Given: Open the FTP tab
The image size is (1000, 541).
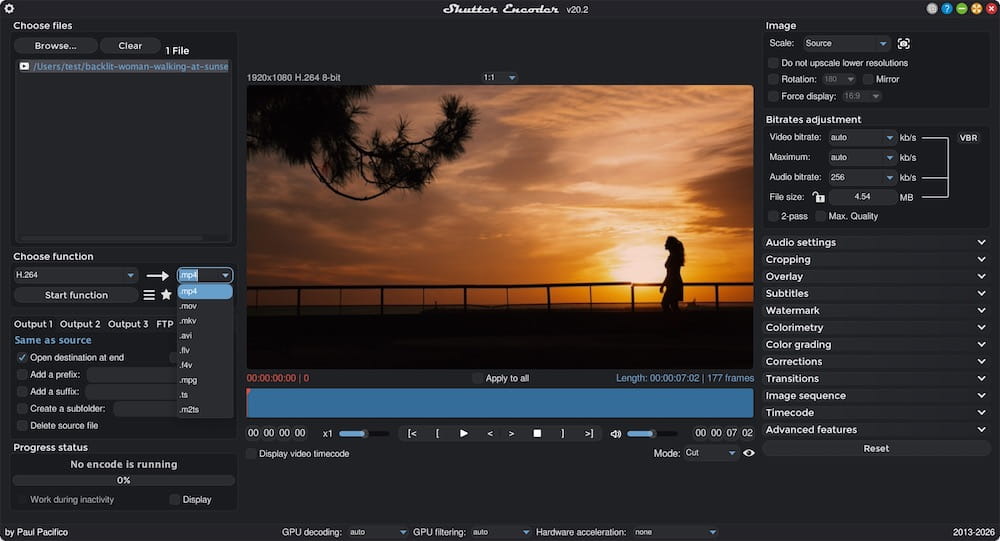Looking at the screenshot, I should pos(165,324).
